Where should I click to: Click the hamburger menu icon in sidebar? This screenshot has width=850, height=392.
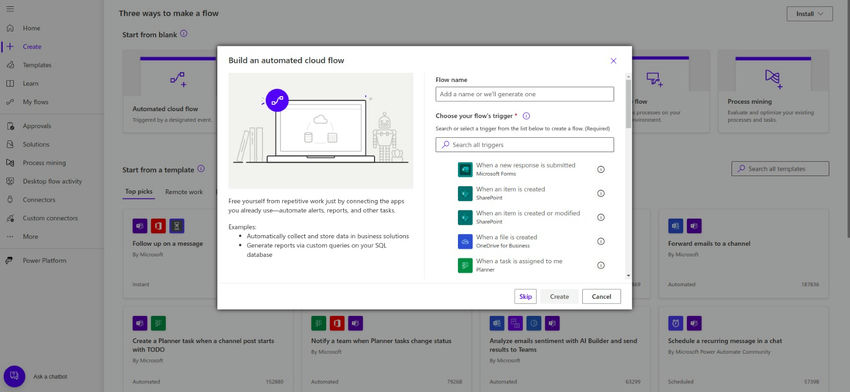coord(10,9)
